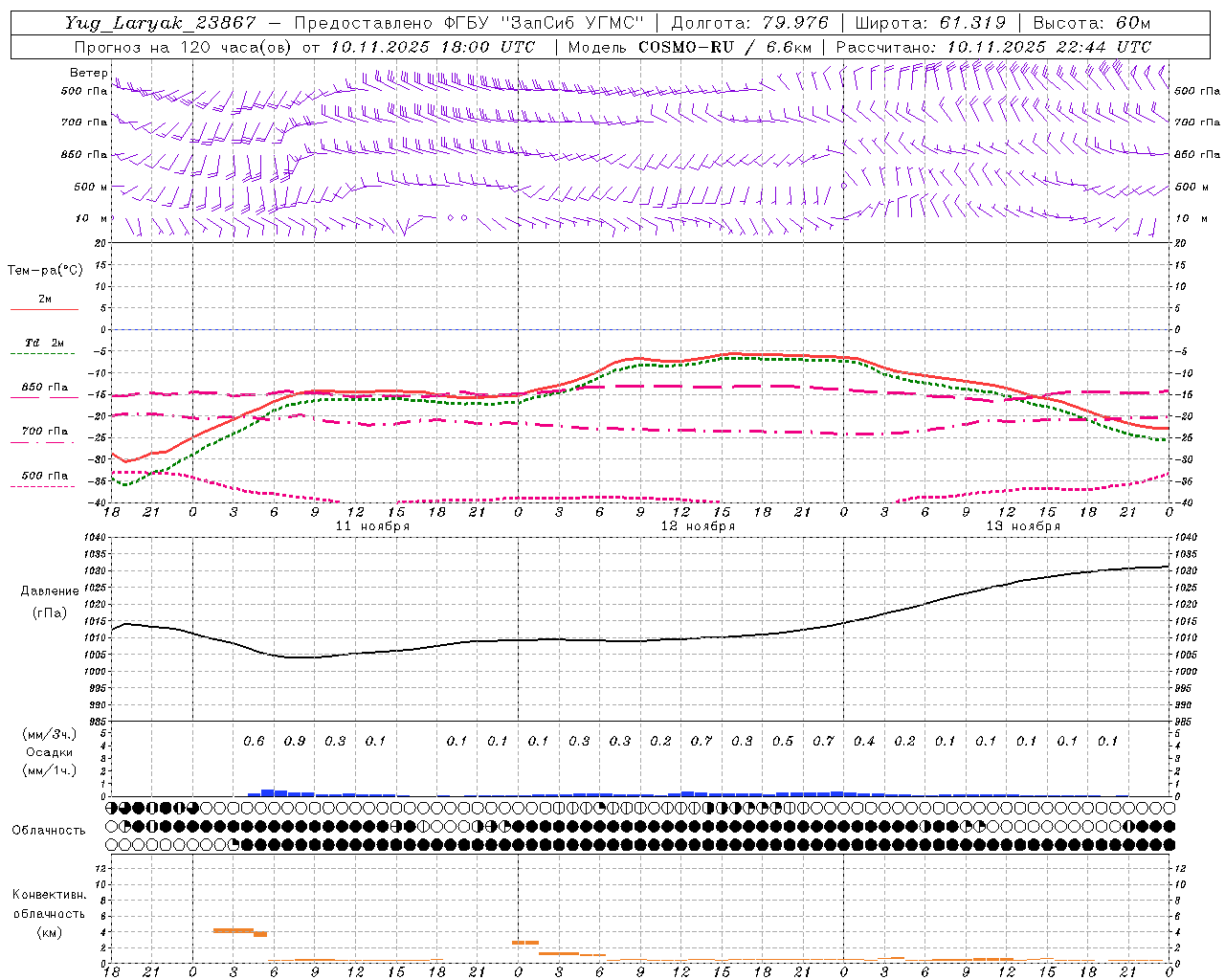Screen dimensions: 1225x980
Task: Click the "Конвективн." convective cloud label
Action: 49,895
